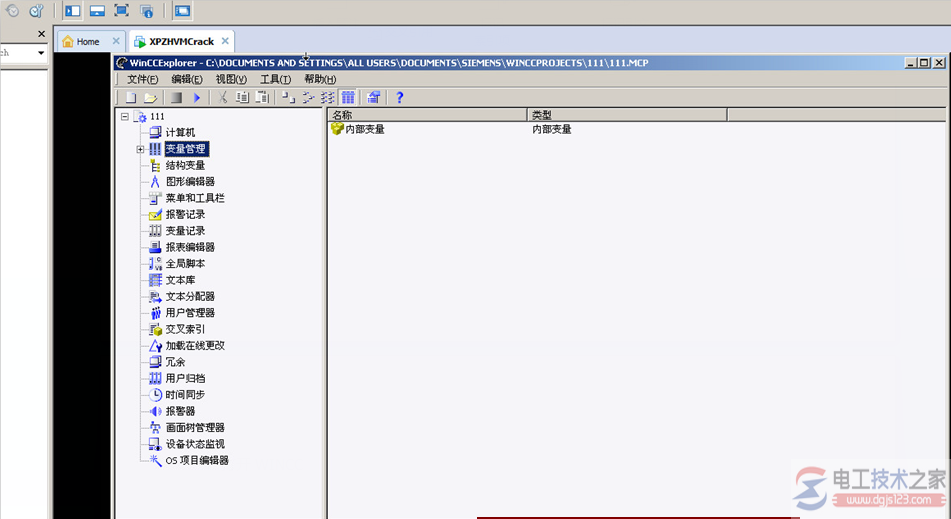Open the library search dropdown arrow
The height and width of the screenshot is (519, 951).
coord(41,53)
